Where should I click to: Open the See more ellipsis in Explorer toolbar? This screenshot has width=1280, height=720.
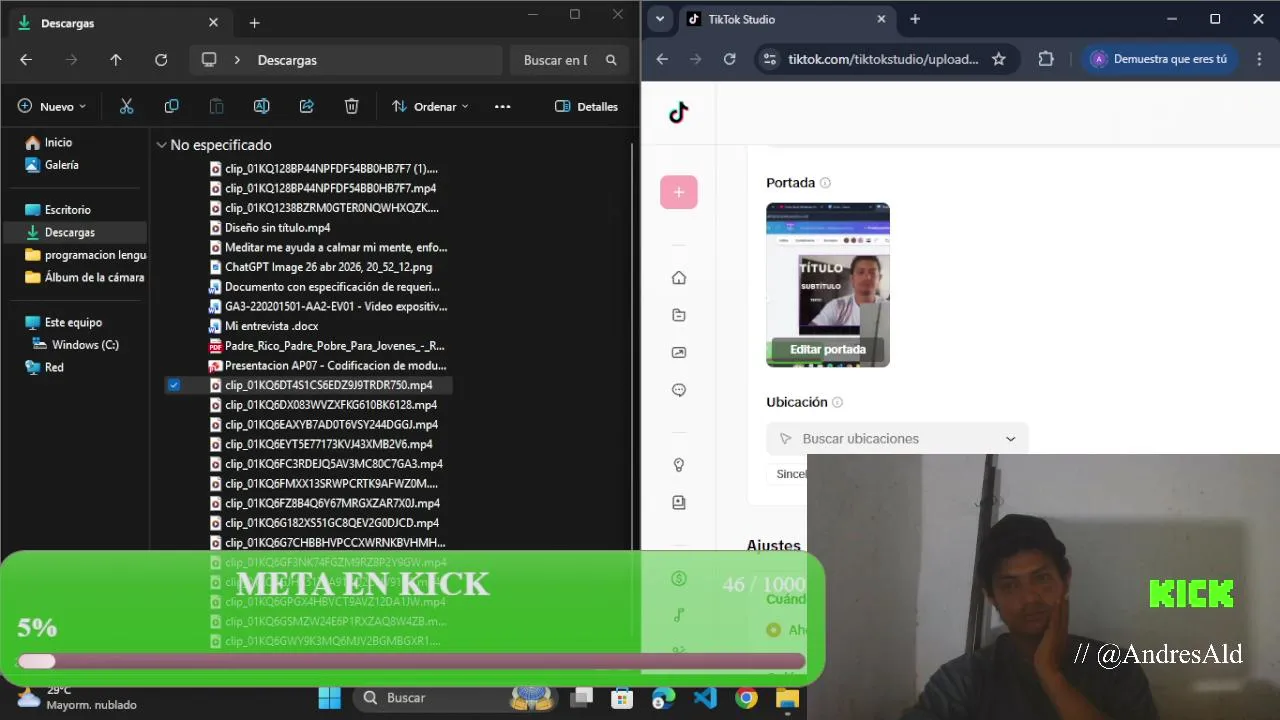click(502, 106)
